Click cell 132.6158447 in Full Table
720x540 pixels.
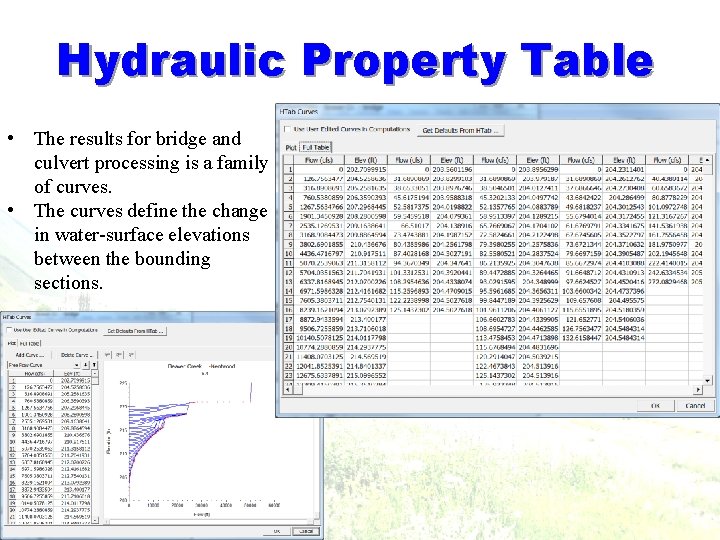[581, 338]
